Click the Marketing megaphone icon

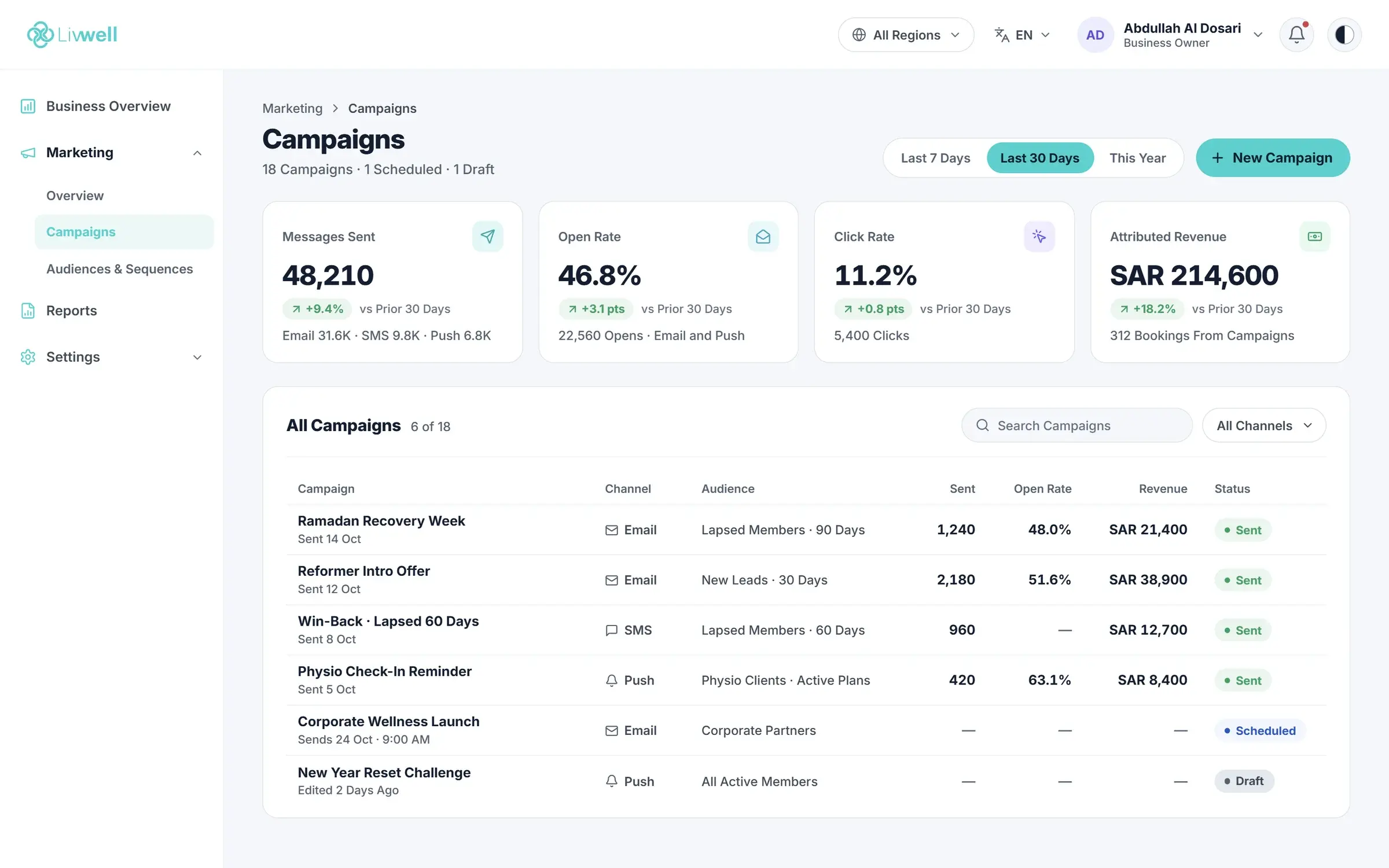[28, 153]
